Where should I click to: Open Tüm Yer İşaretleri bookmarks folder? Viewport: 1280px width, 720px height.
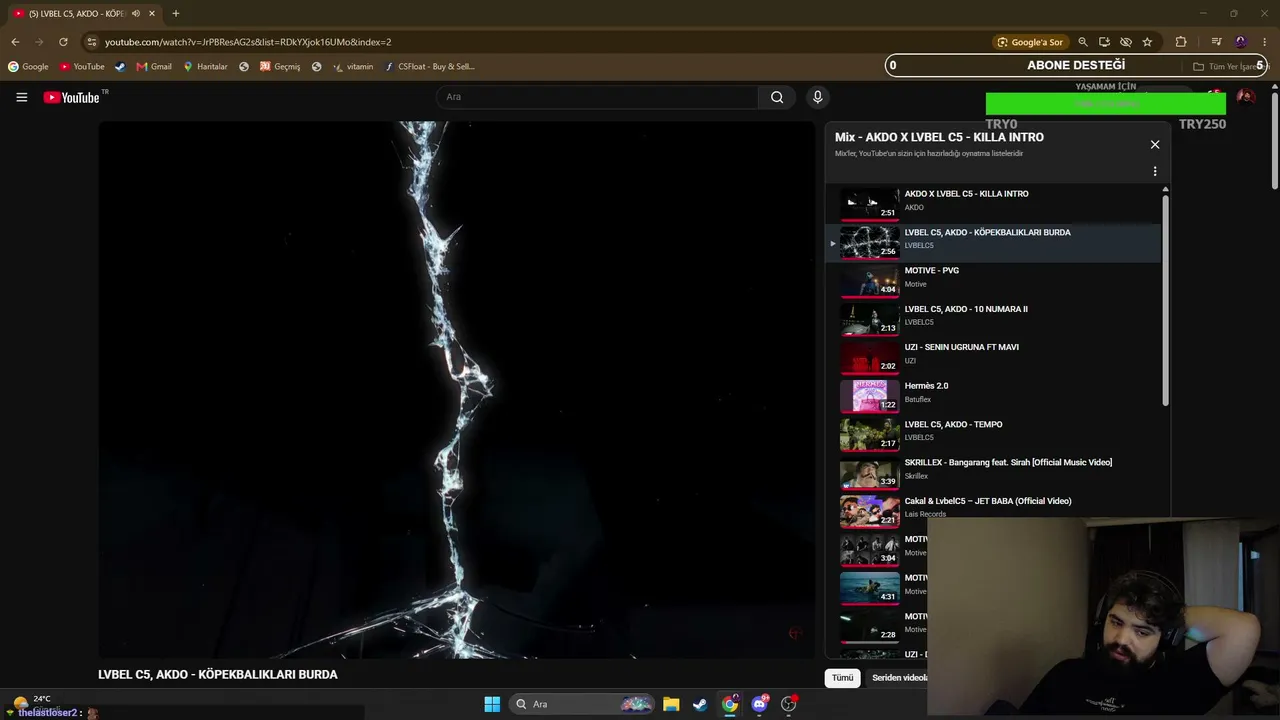pyautogui.click(x=1229, y=67)
